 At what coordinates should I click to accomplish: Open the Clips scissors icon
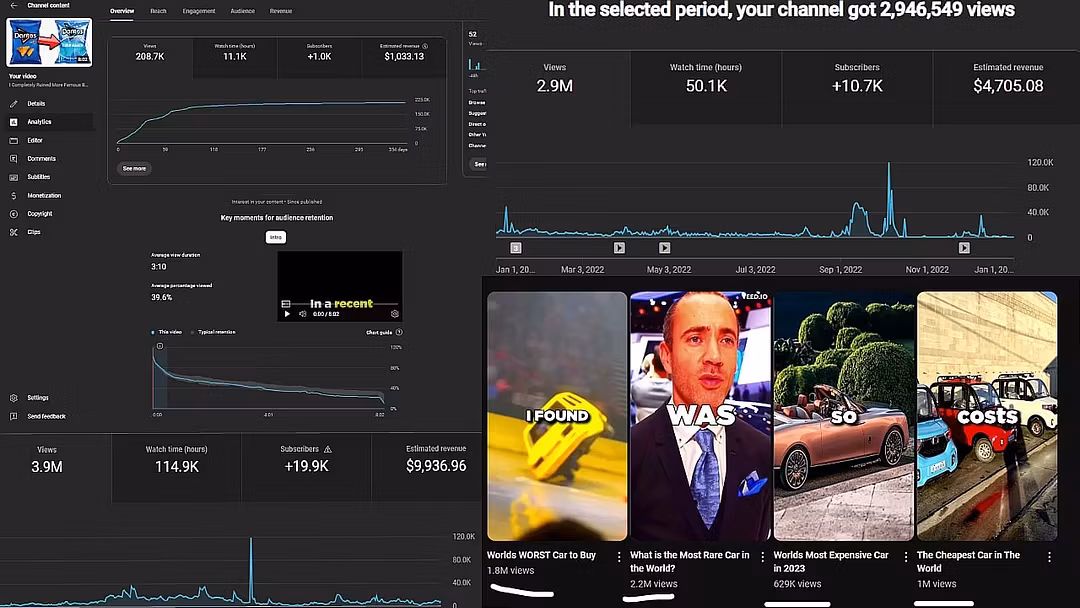click(x=14, y=232)
